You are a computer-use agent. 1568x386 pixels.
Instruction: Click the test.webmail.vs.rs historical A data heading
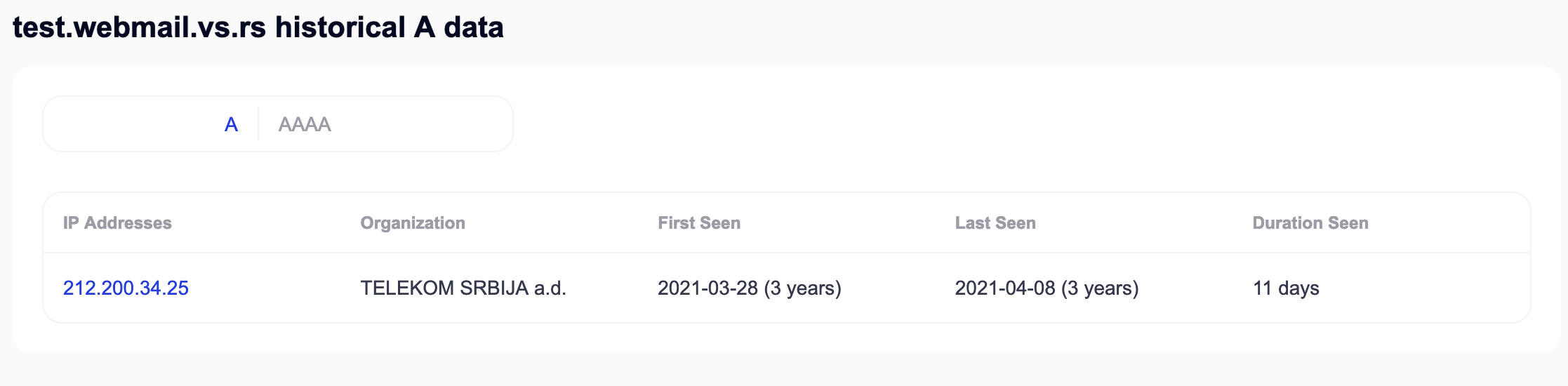(x=258, y=27)
